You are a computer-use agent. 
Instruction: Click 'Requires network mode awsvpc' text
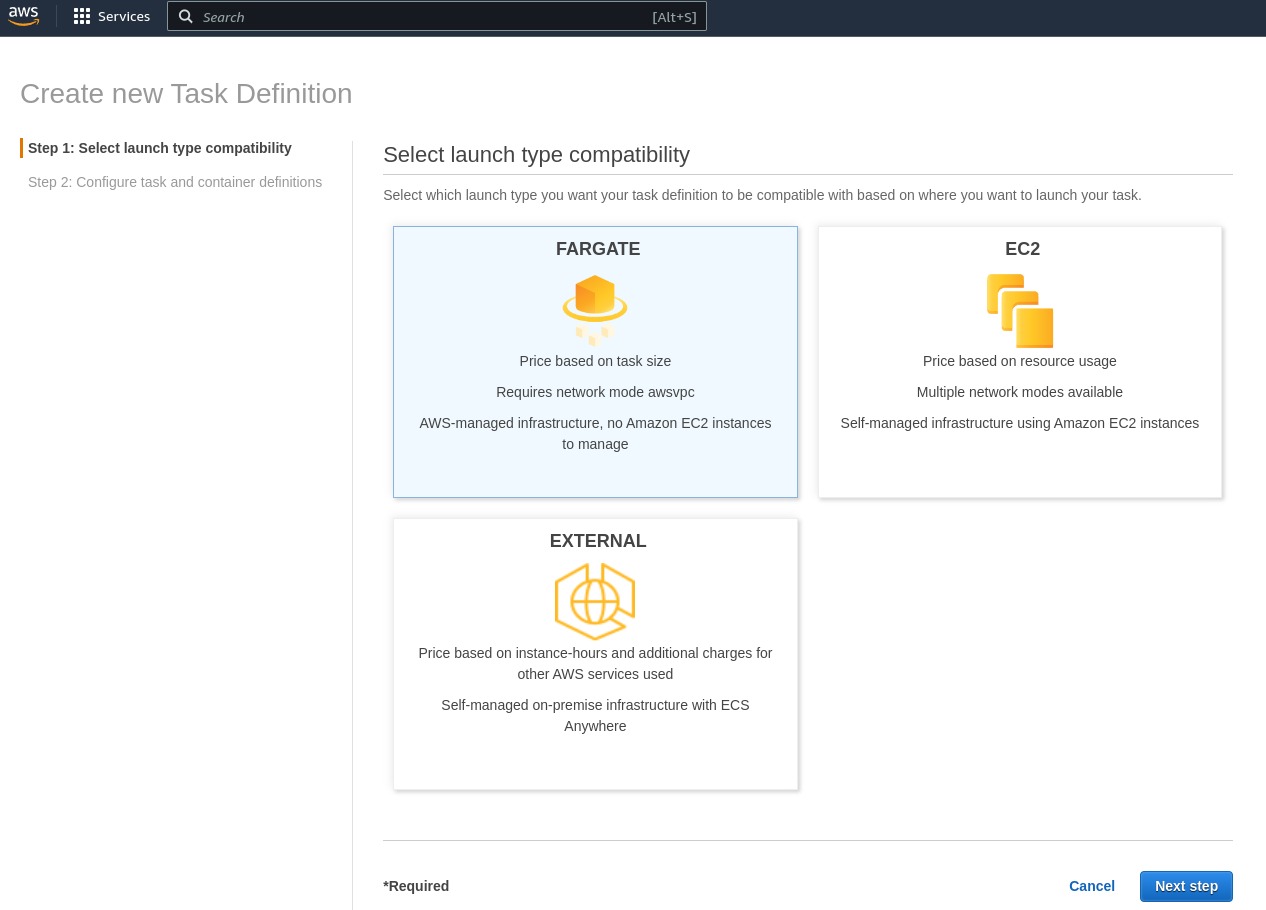(595, 392)
